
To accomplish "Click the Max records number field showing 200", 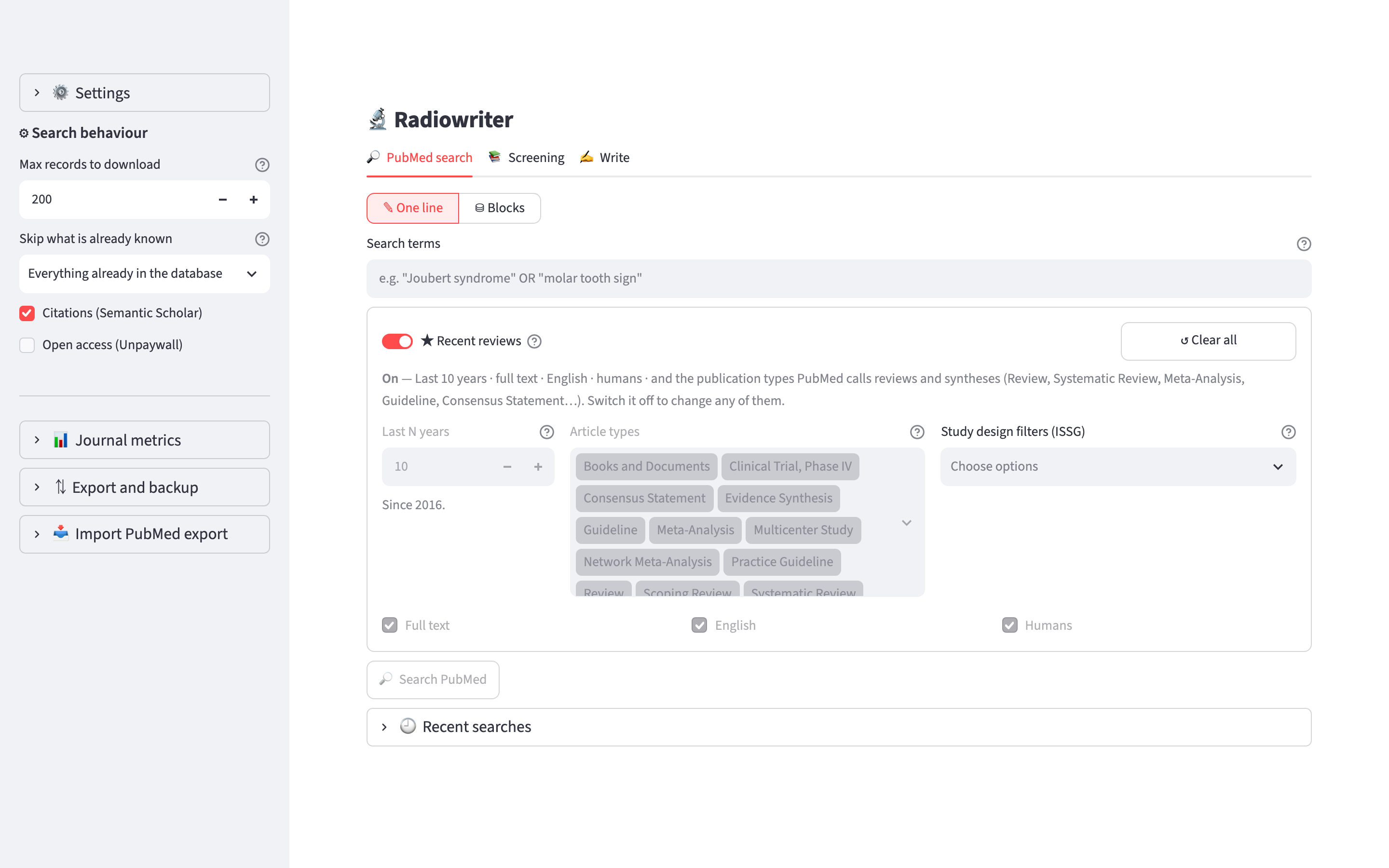I will [114, 199].
